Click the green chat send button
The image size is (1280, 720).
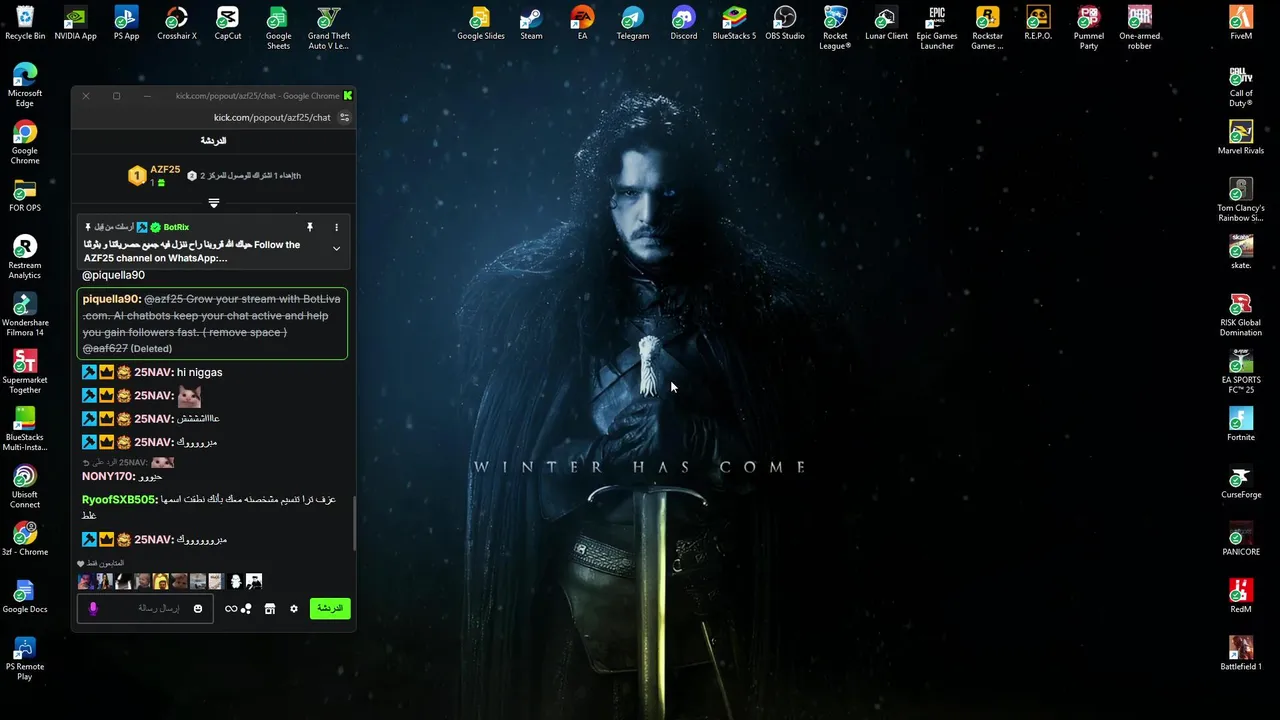(330, 608)
